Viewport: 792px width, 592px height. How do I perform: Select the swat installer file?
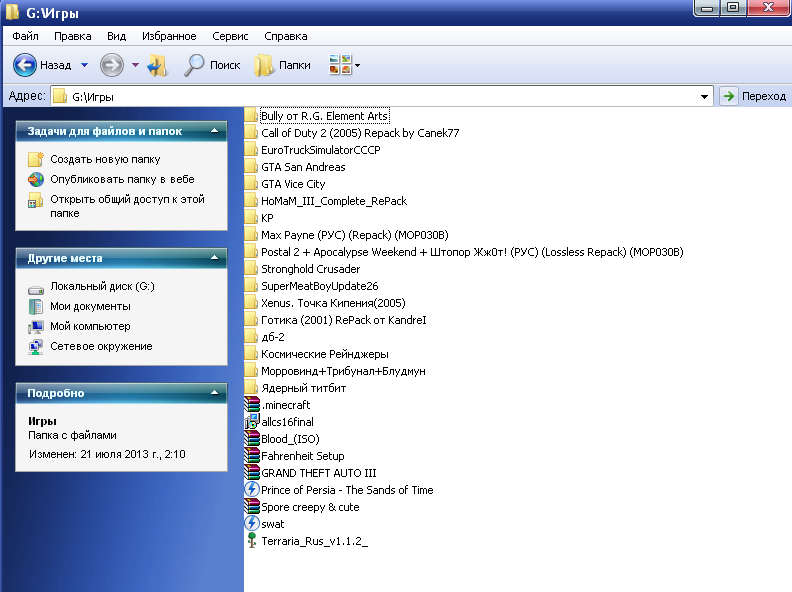[x=264, y=524]
